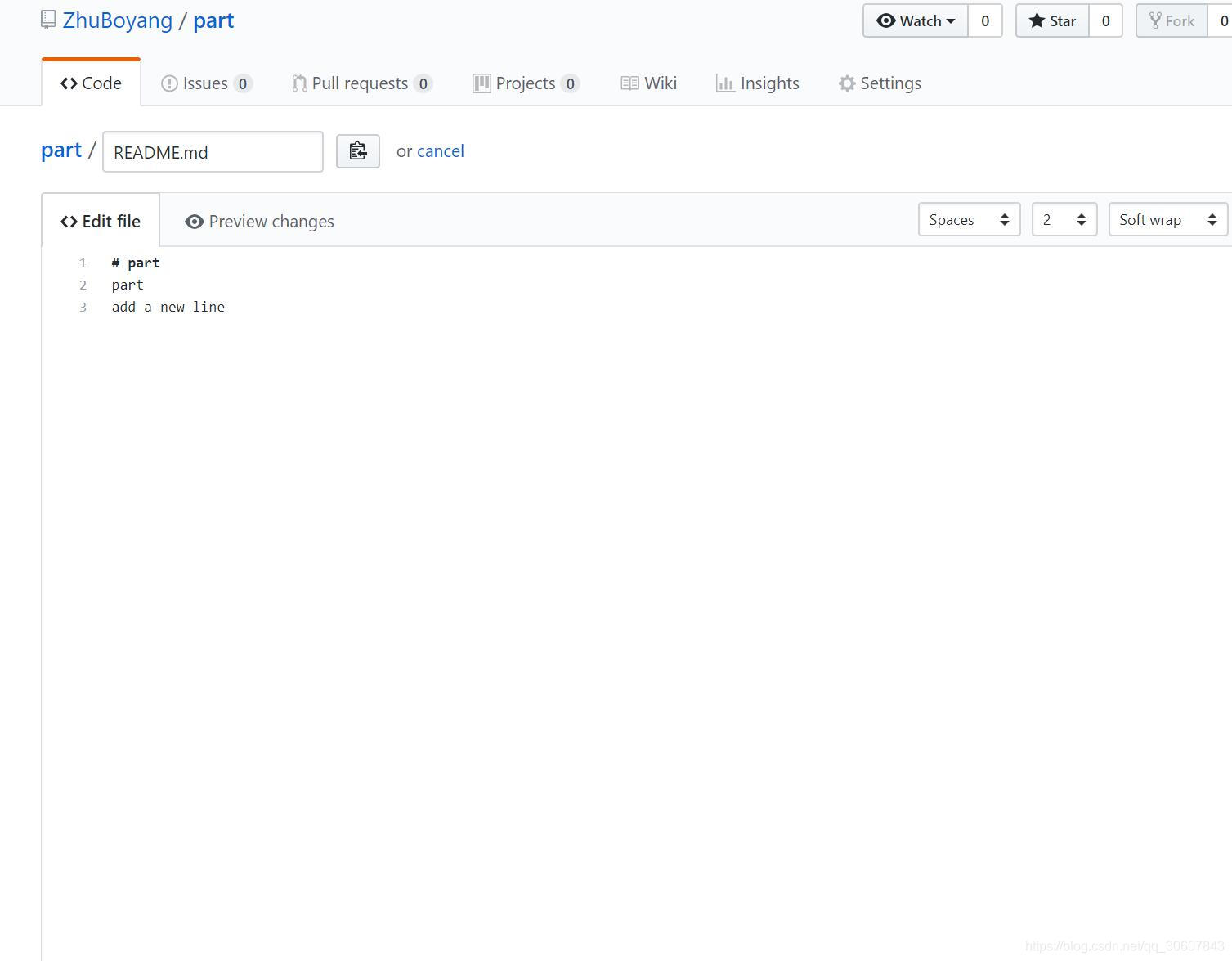
Task: Click the part breadcrumb link
Action: [x=61, y=150]
